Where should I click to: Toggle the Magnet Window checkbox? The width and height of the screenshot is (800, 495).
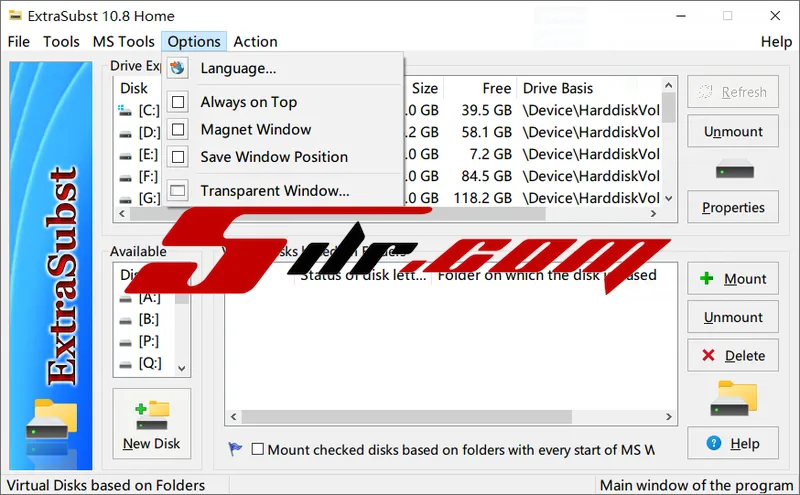pos(178,130)
